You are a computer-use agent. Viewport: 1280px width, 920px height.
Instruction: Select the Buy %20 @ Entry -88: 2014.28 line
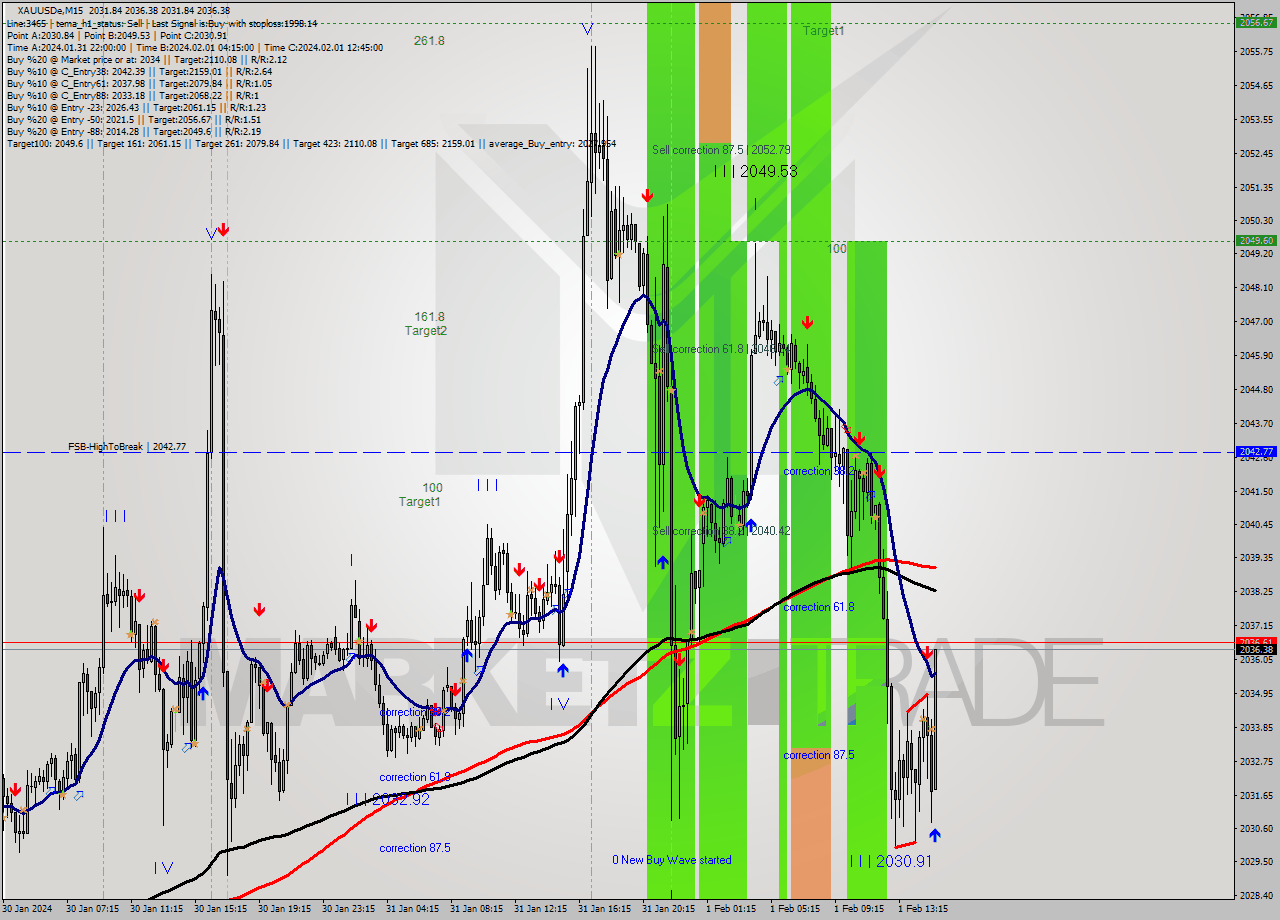click(133, 131)
